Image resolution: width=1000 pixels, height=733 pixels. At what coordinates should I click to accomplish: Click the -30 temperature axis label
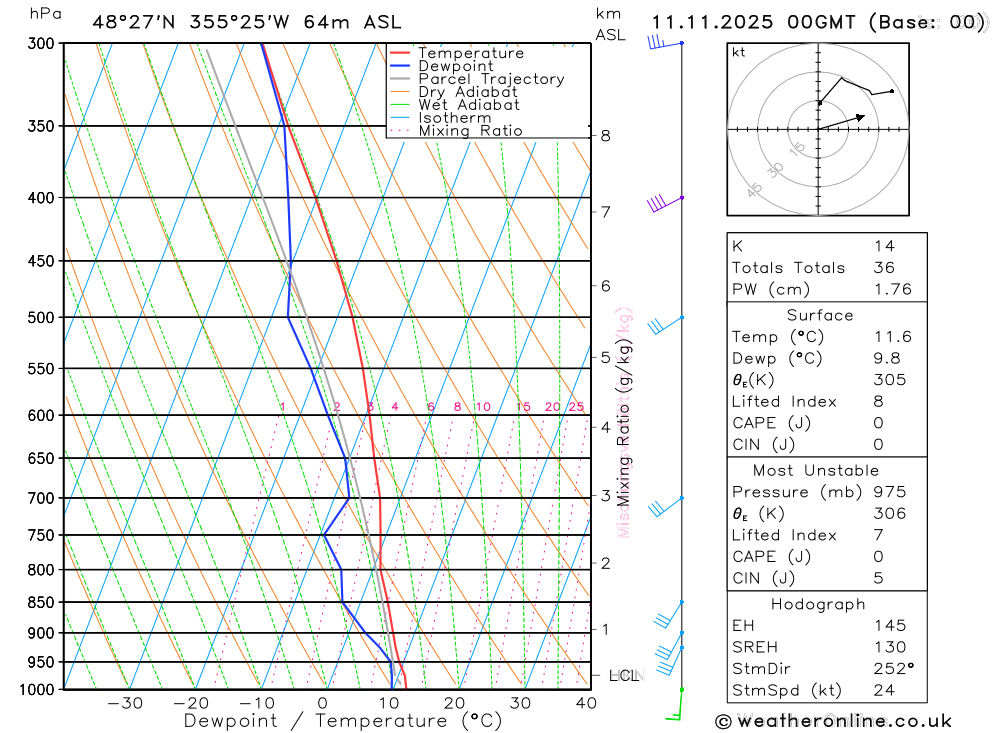(x=126, y=704)
